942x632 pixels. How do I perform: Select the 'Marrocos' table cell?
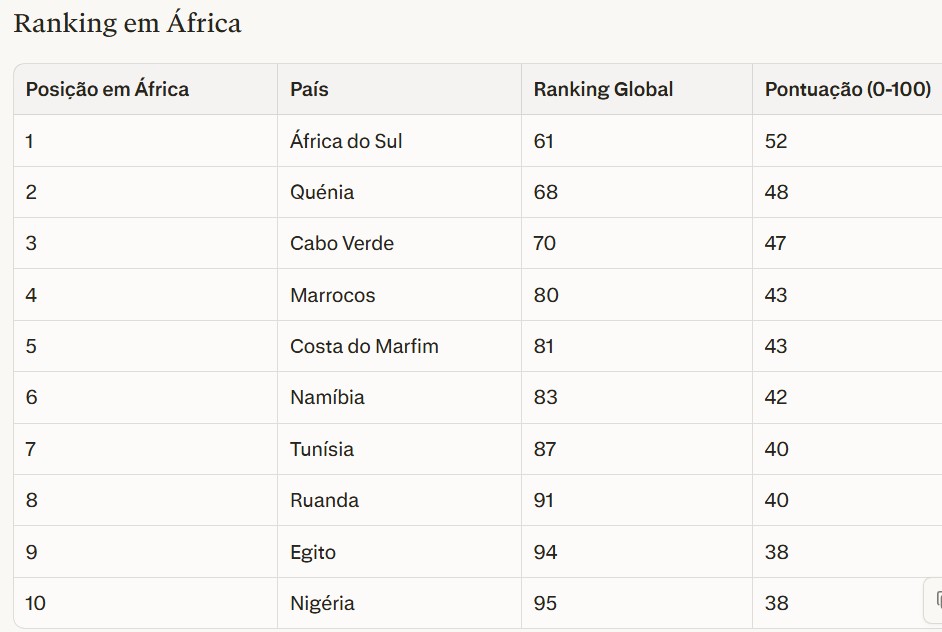point(333,295)
